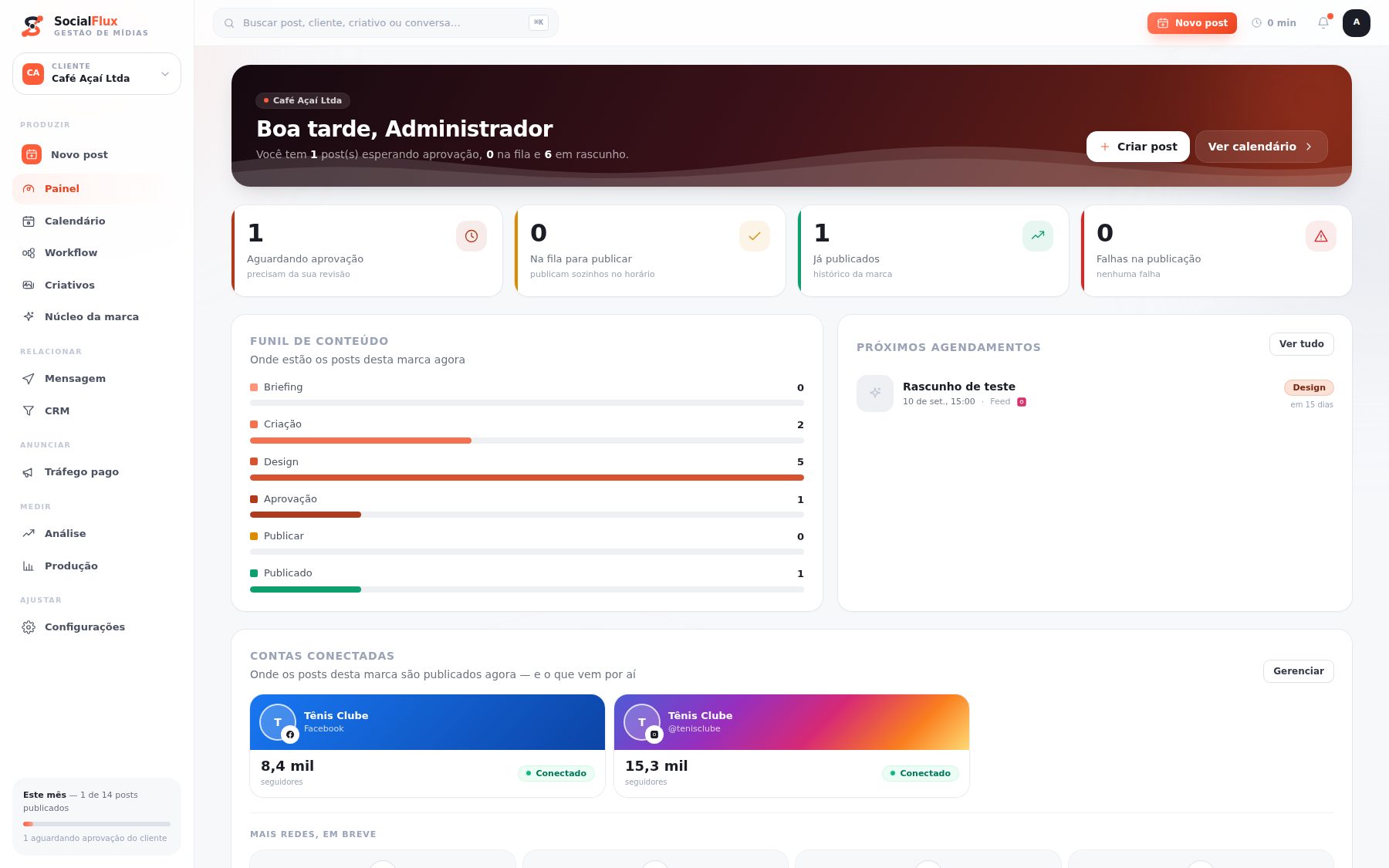Click the warning icon on Falhas na publicação

coord(1321,236)
